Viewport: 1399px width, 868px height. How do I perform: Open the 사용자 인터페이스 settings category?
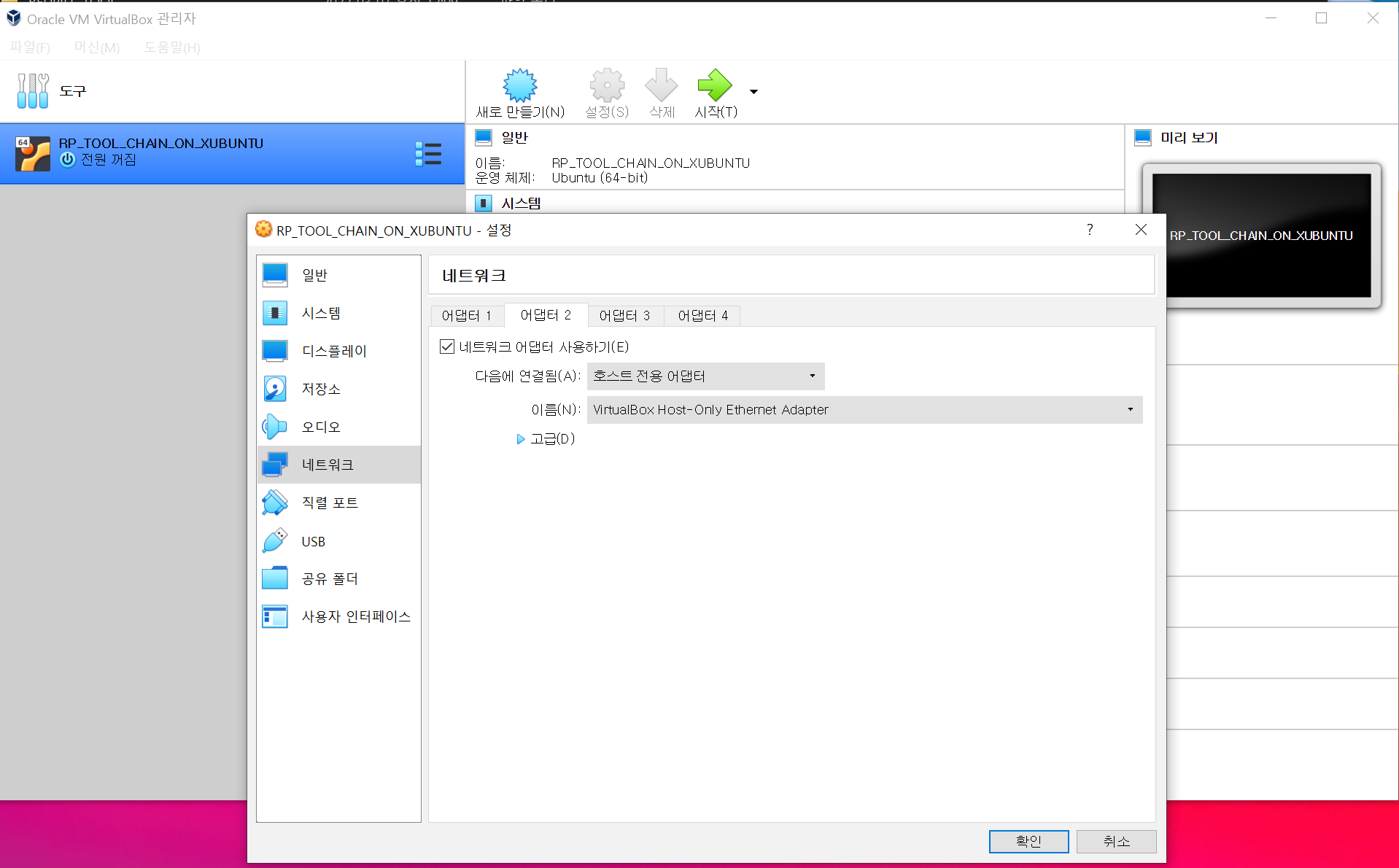click(339, 616)
